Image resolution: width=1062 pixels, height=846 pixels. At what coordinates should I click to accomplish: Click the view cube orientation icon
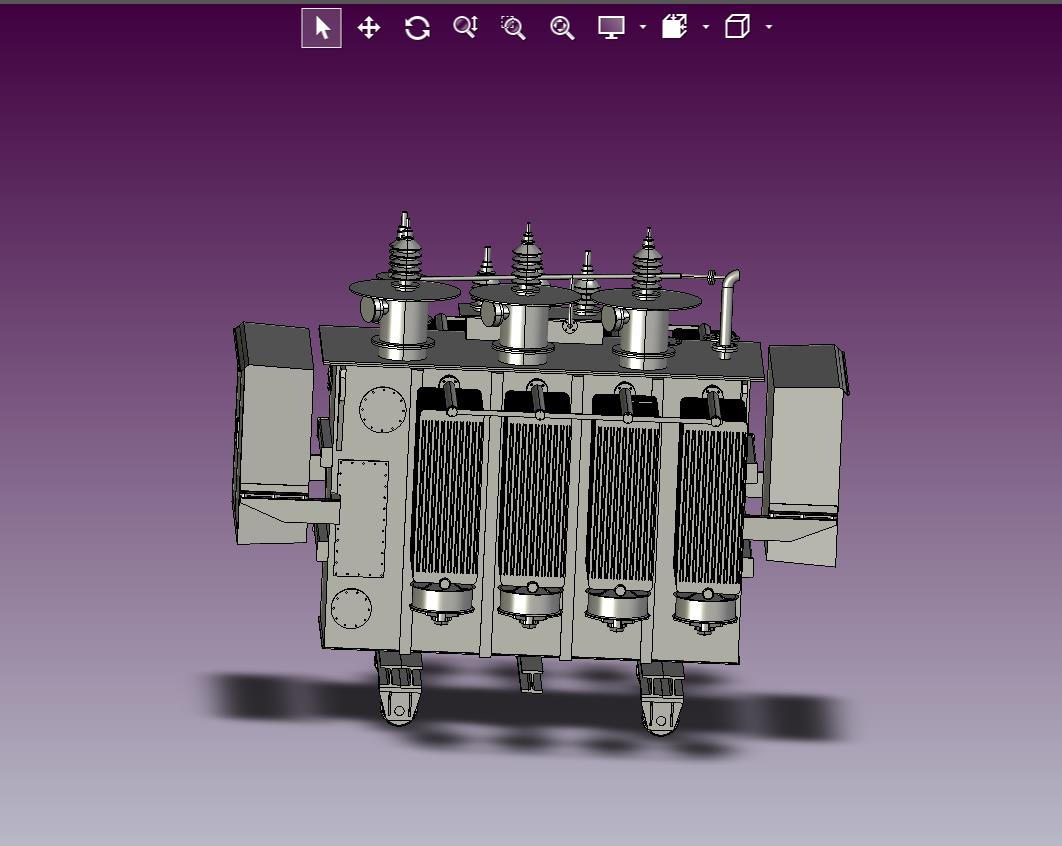point(737,27)
